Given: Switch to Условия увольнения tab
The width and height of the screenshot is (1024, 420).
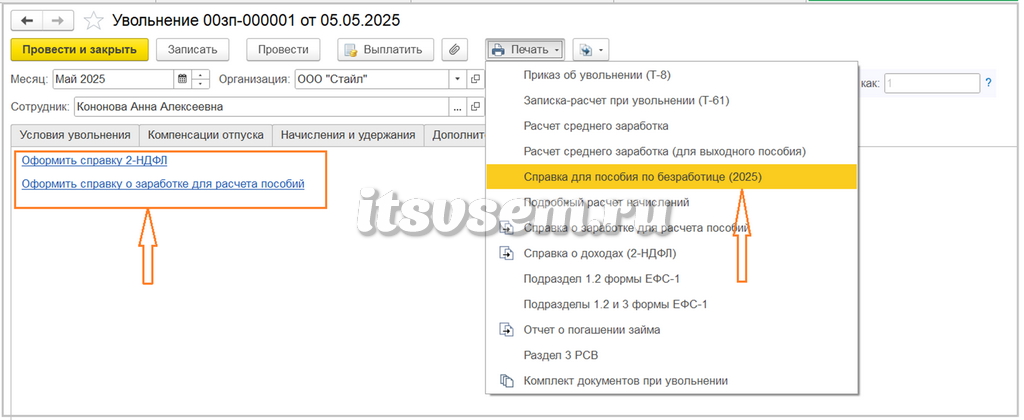Looking at the screenshot, I should click(x=75, y=135).
